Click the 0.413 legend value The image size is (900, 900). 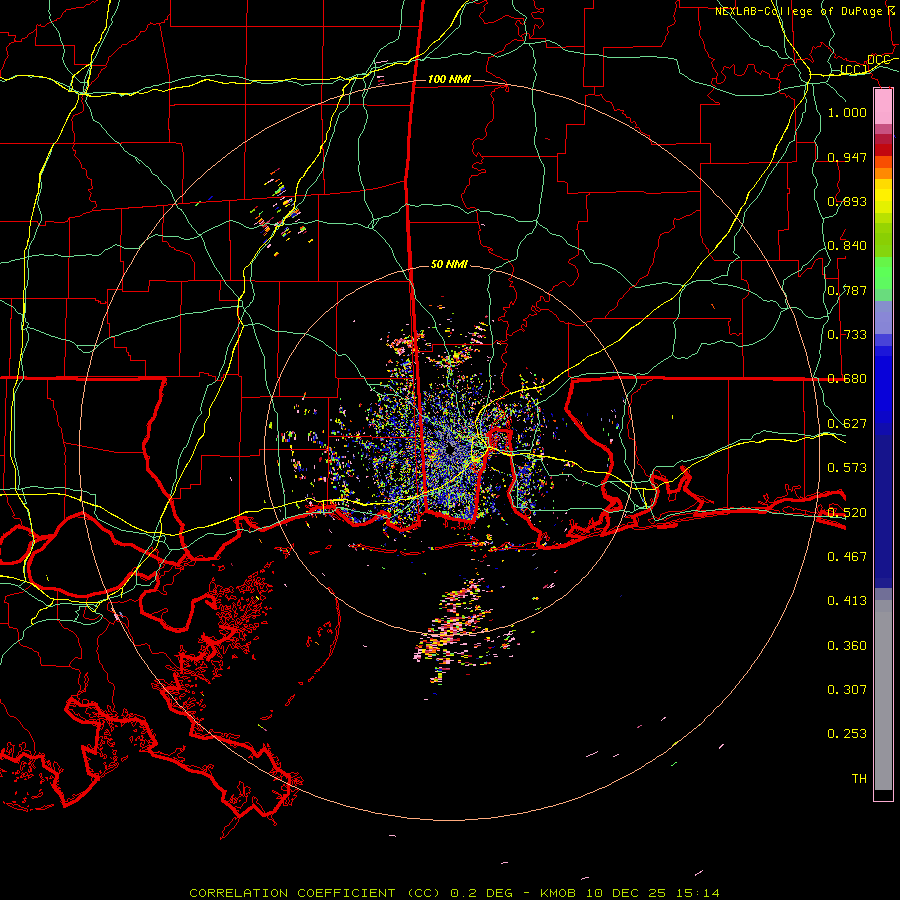847,601
